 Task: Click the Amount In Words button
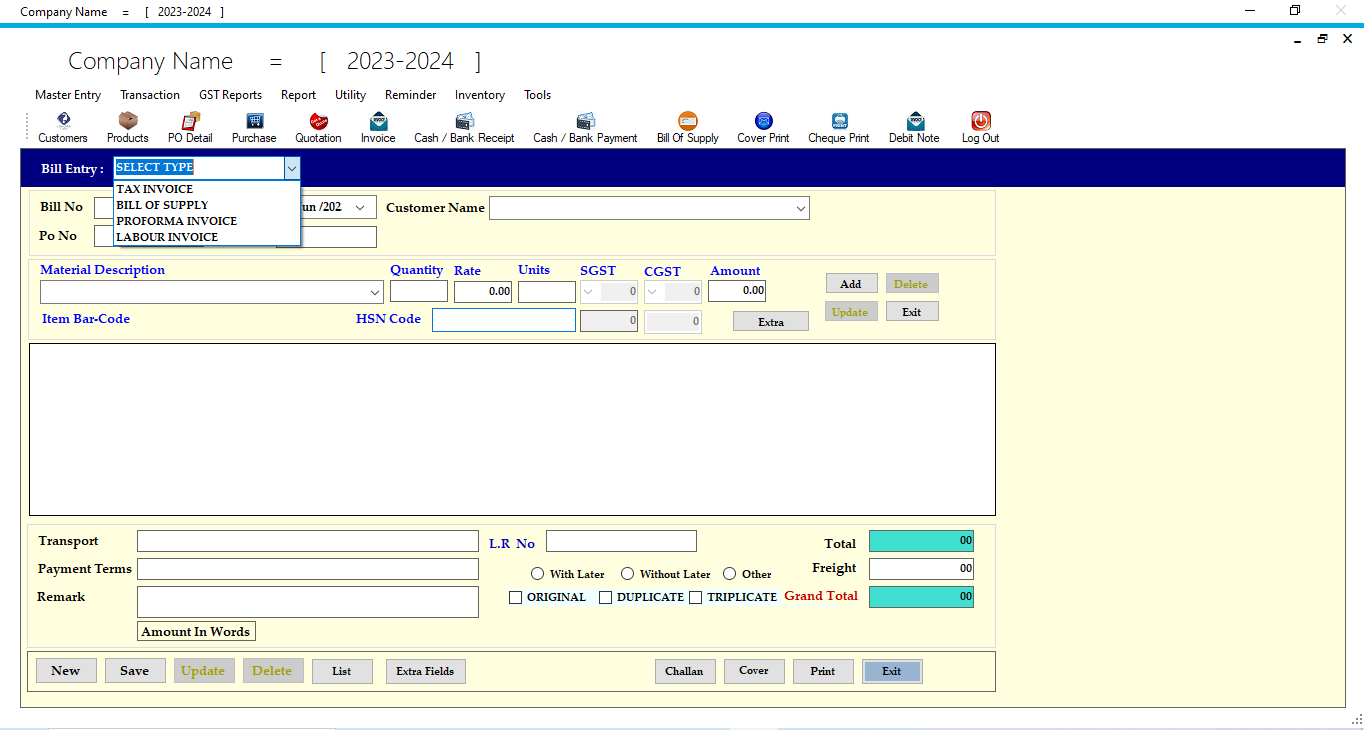tap(195, 631)
